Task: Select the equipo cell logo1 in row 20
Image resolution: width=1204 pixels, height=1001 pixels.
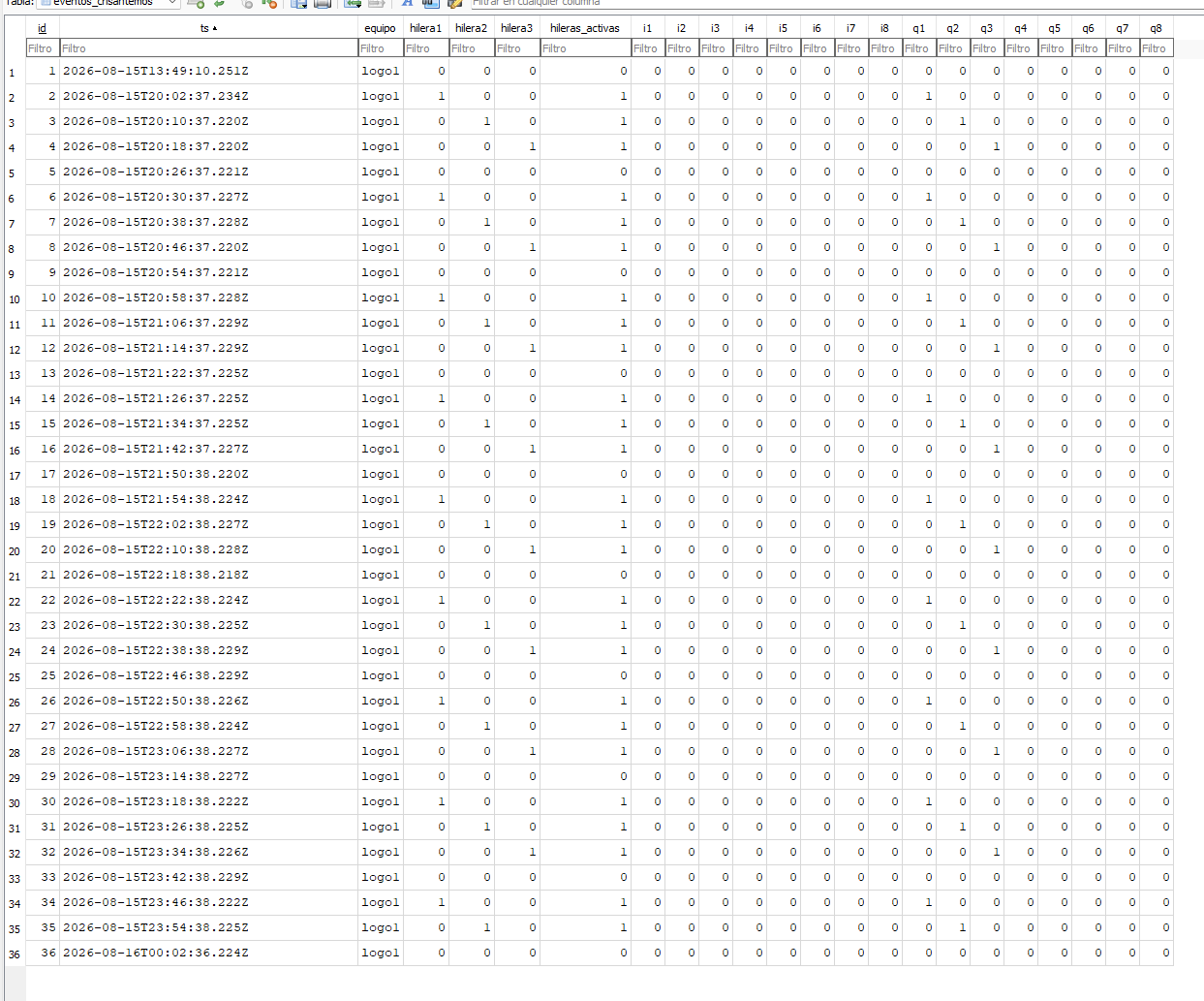Action: [x=381, y=549]
